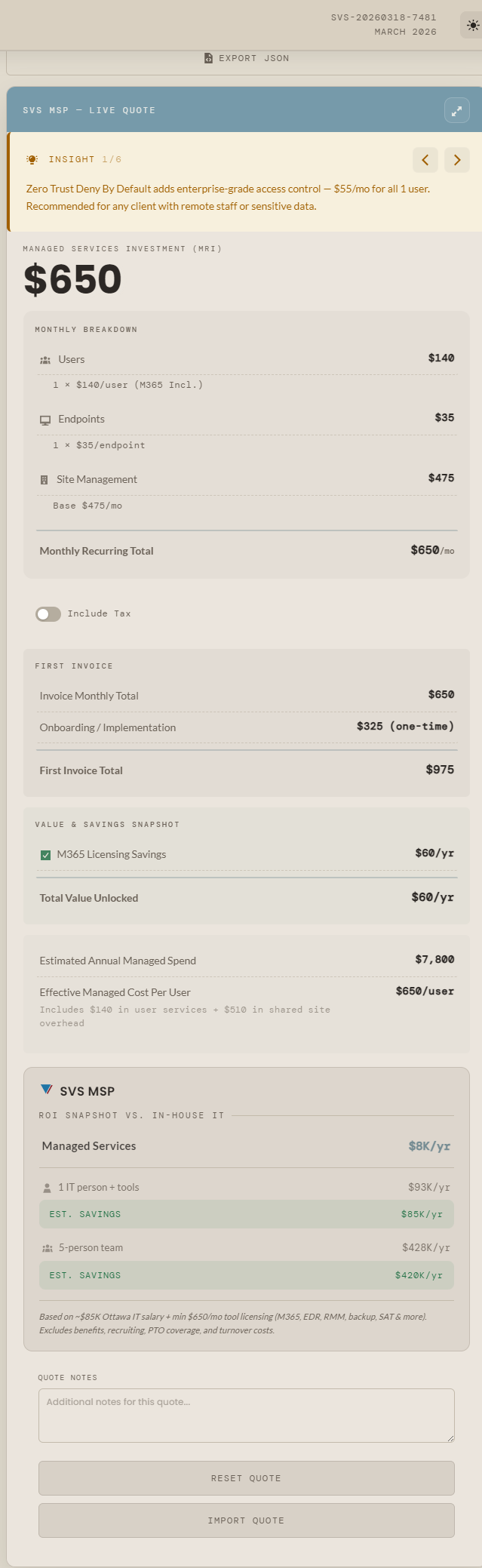Uncheck M365 Licensing Savings checkbox
The height and width of the screenshot is (1568, 482).
pyautogui.click(x=45, y=855)
